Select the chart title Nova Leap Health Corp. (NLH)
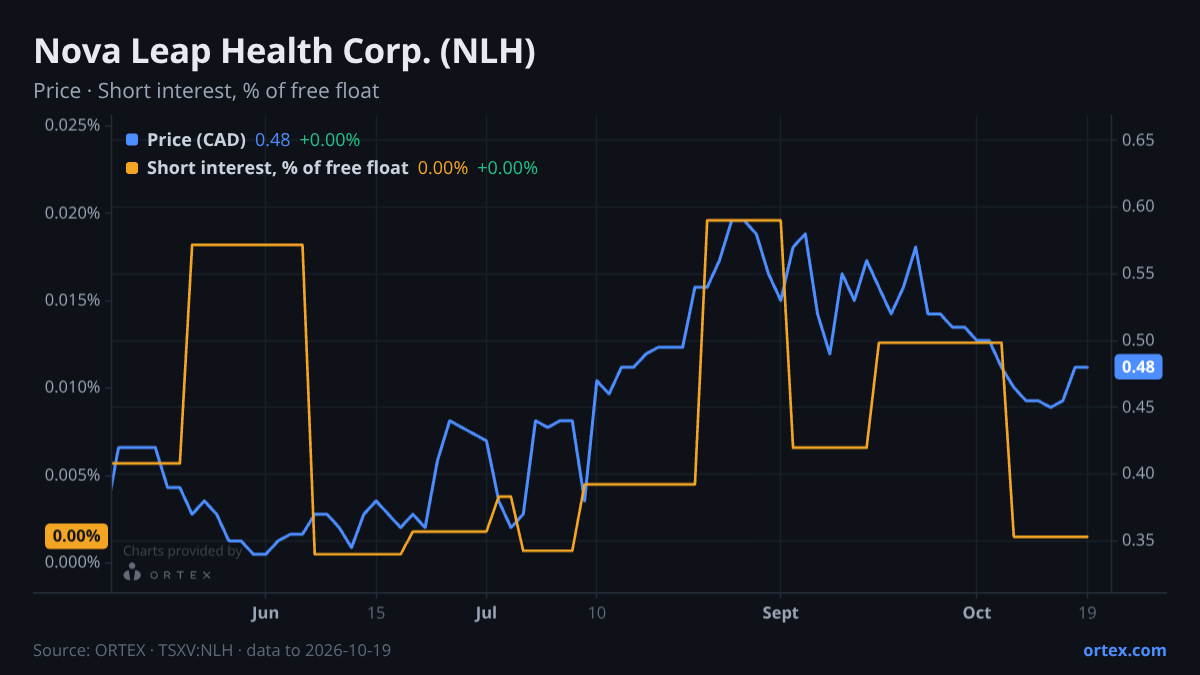Image resolution: width=1200 pixels, height=675 pixels. (x=284, y=52)
